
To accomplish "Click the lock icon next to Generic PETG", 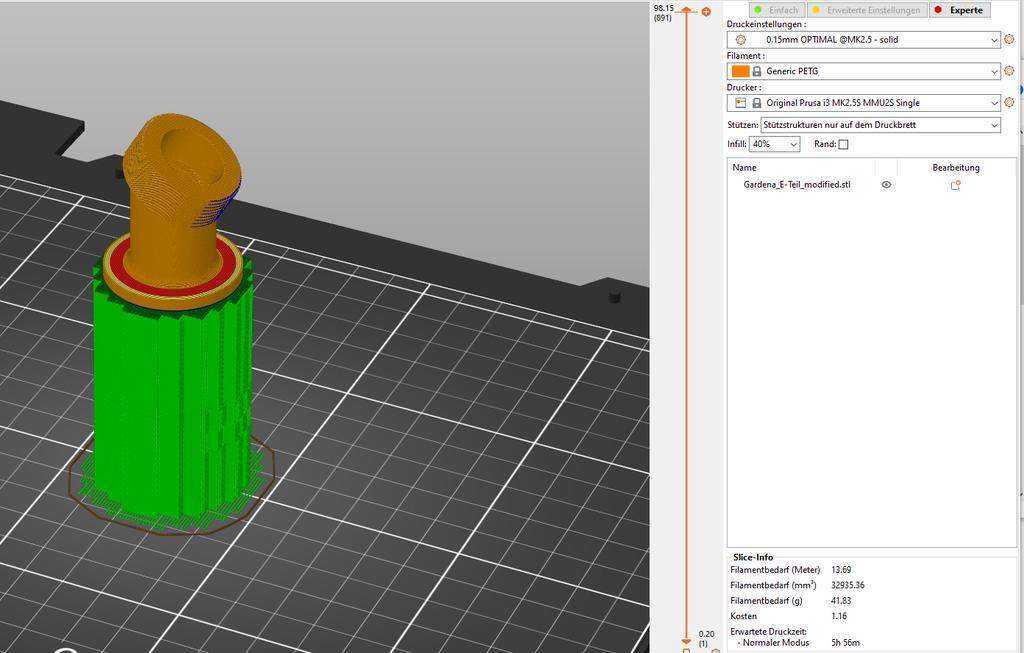I will (756, 71).
